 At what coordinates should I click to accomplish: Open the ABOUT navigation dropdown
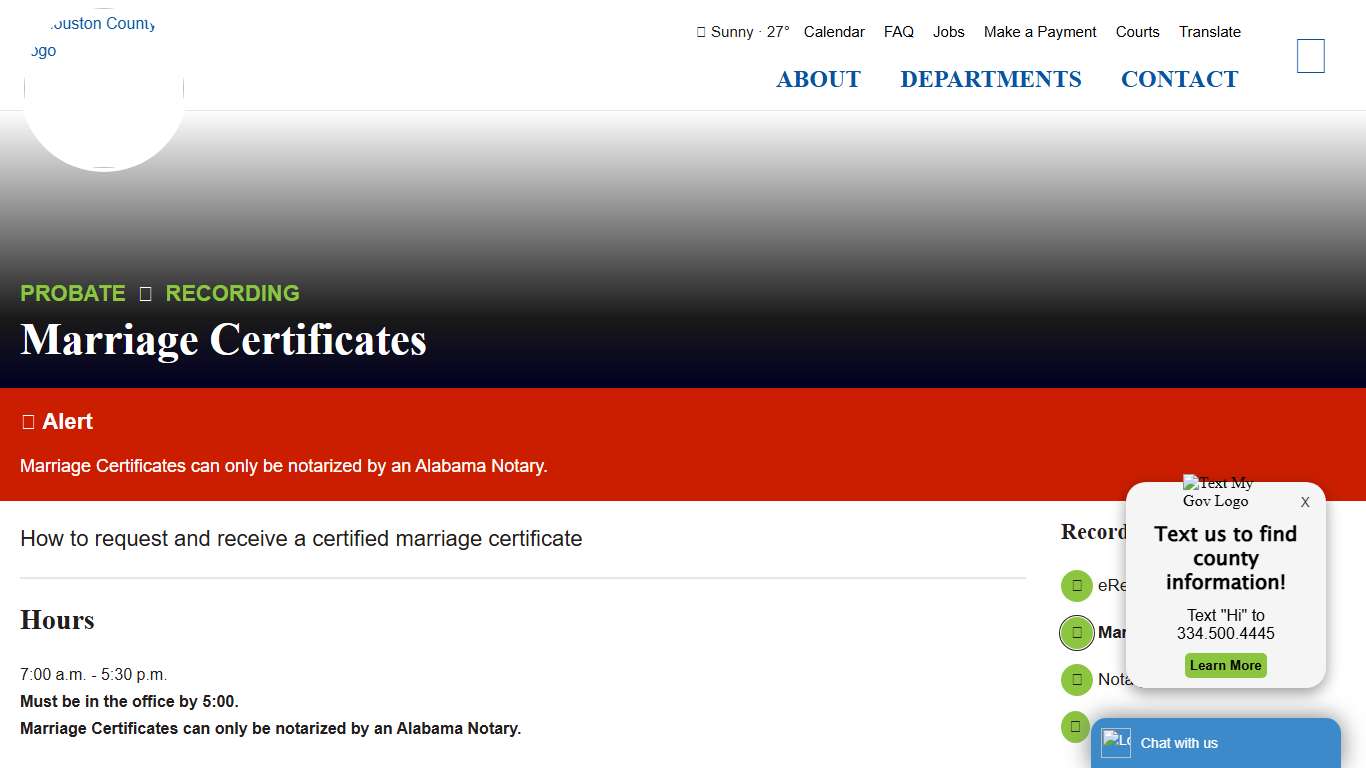pyautogui.click(x=818, y=79)
